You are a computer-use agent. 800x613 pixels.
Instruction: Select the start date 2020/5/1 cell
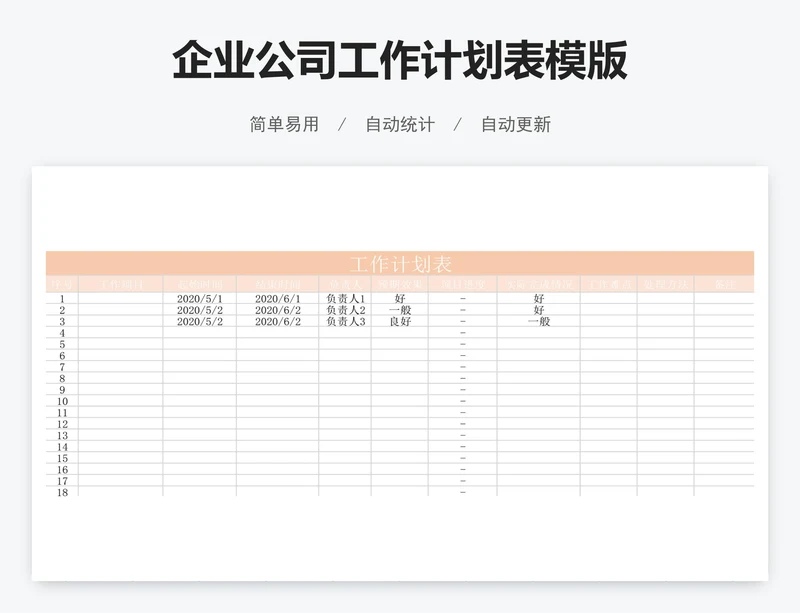tap(200, 299)
